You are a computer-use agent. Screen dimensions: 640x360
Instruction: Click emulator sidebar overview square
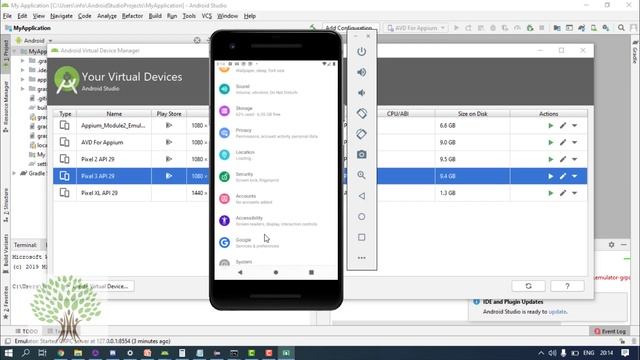(361, 237)
